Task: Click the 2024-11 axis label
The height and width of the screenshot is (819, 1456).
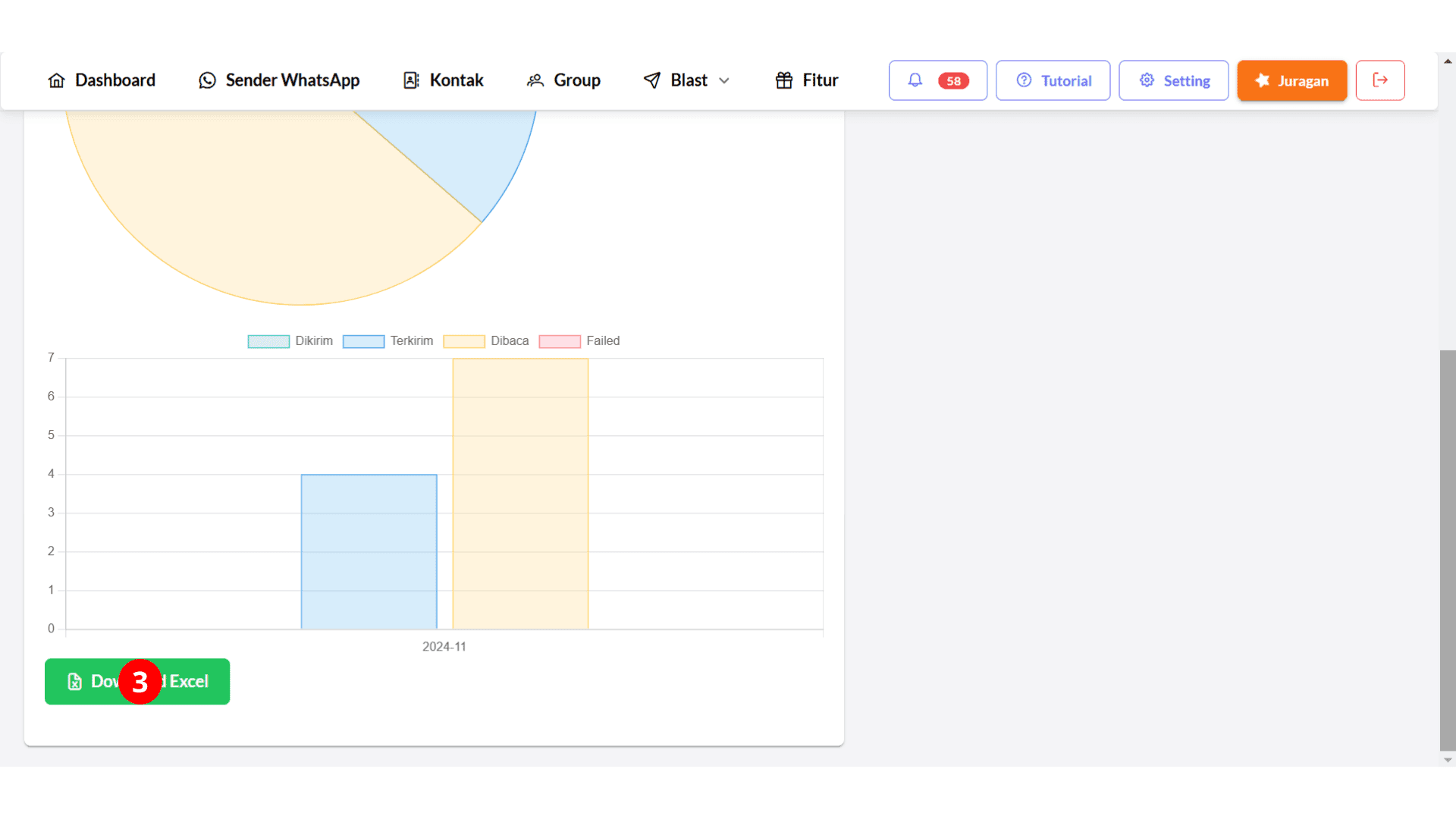Action: [x=444, y=647]
